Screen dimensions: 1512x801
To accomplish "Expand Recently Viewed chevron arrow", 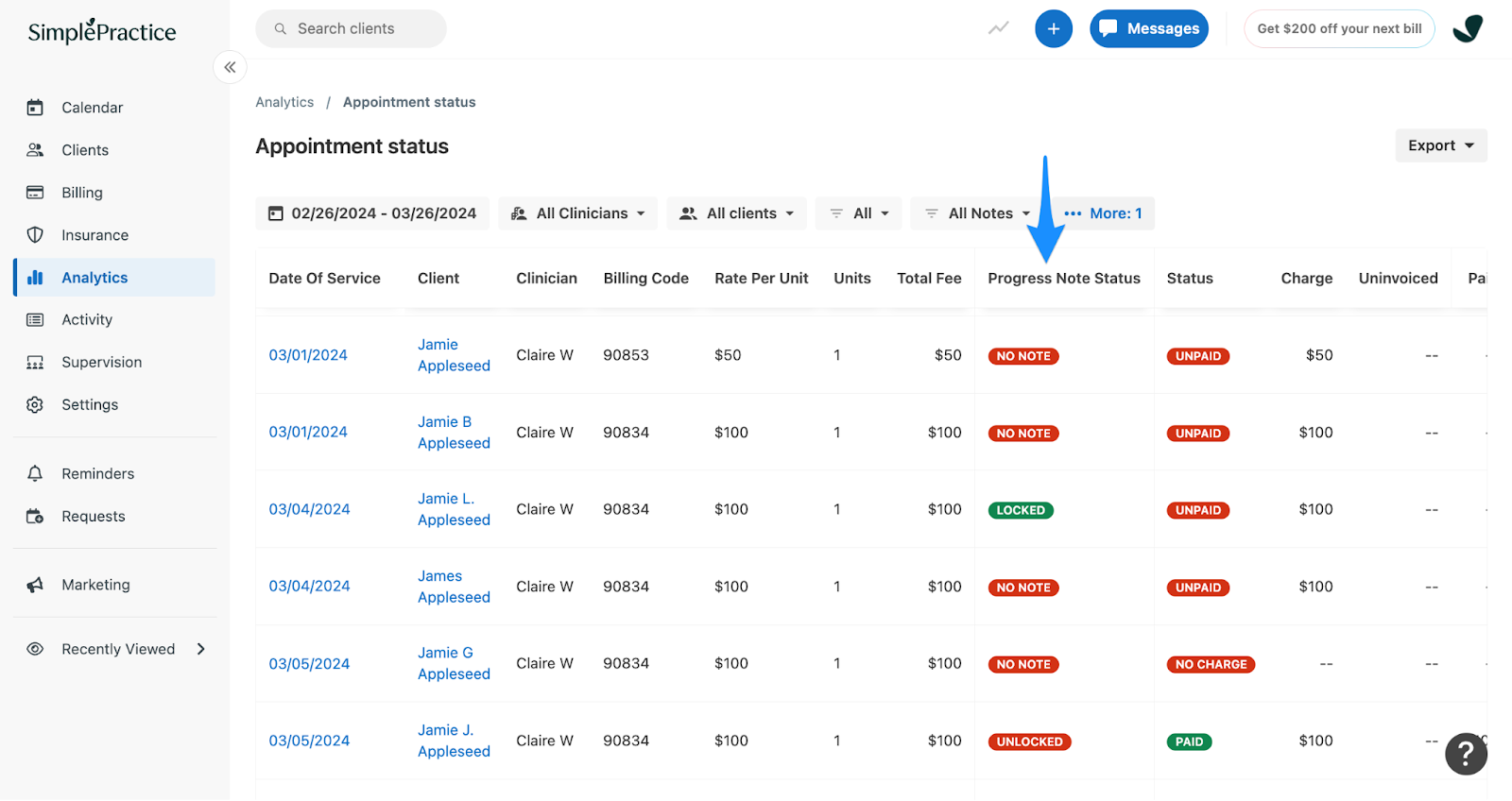I will click(200, 650).
